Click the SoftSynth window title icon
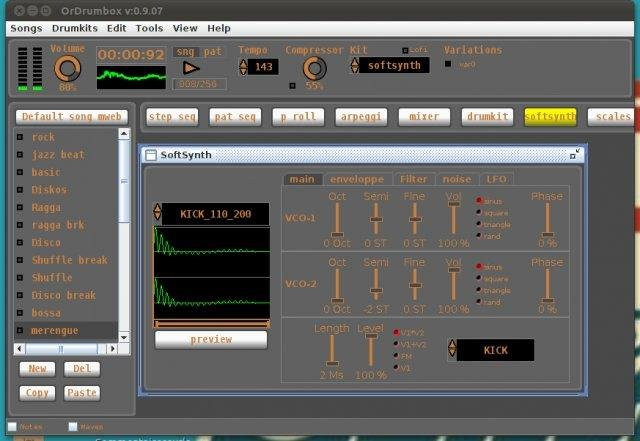 click(151, 155)
